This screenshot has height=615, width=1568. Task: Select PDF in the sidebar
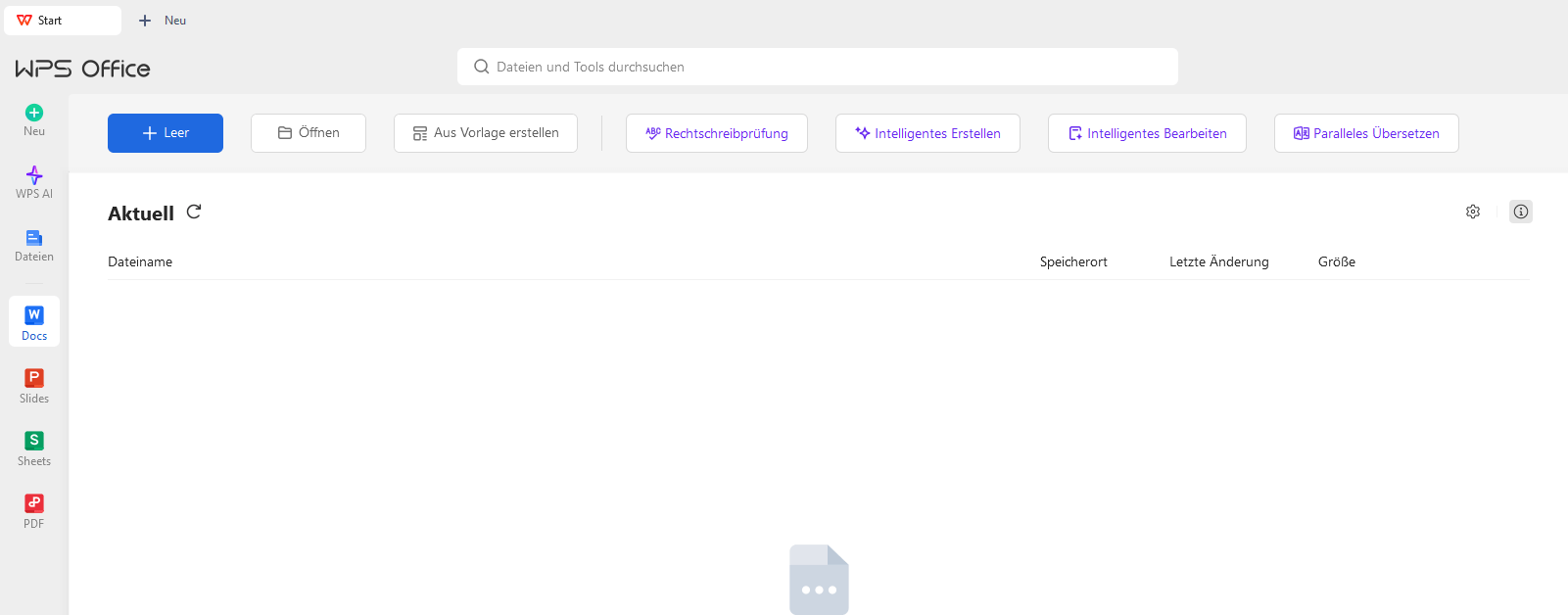tap(34, 512)
